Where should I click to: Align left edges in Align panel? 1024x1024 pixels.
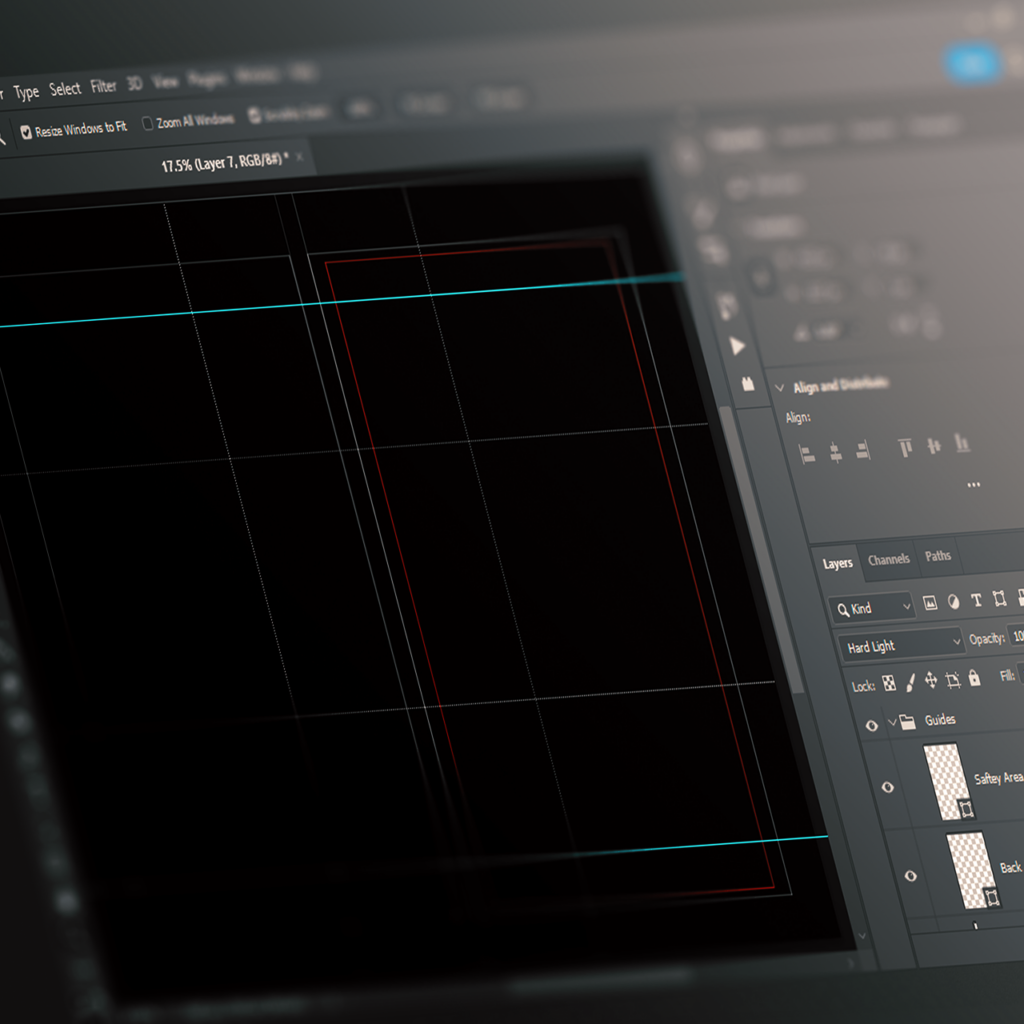(x=807, y=453)
